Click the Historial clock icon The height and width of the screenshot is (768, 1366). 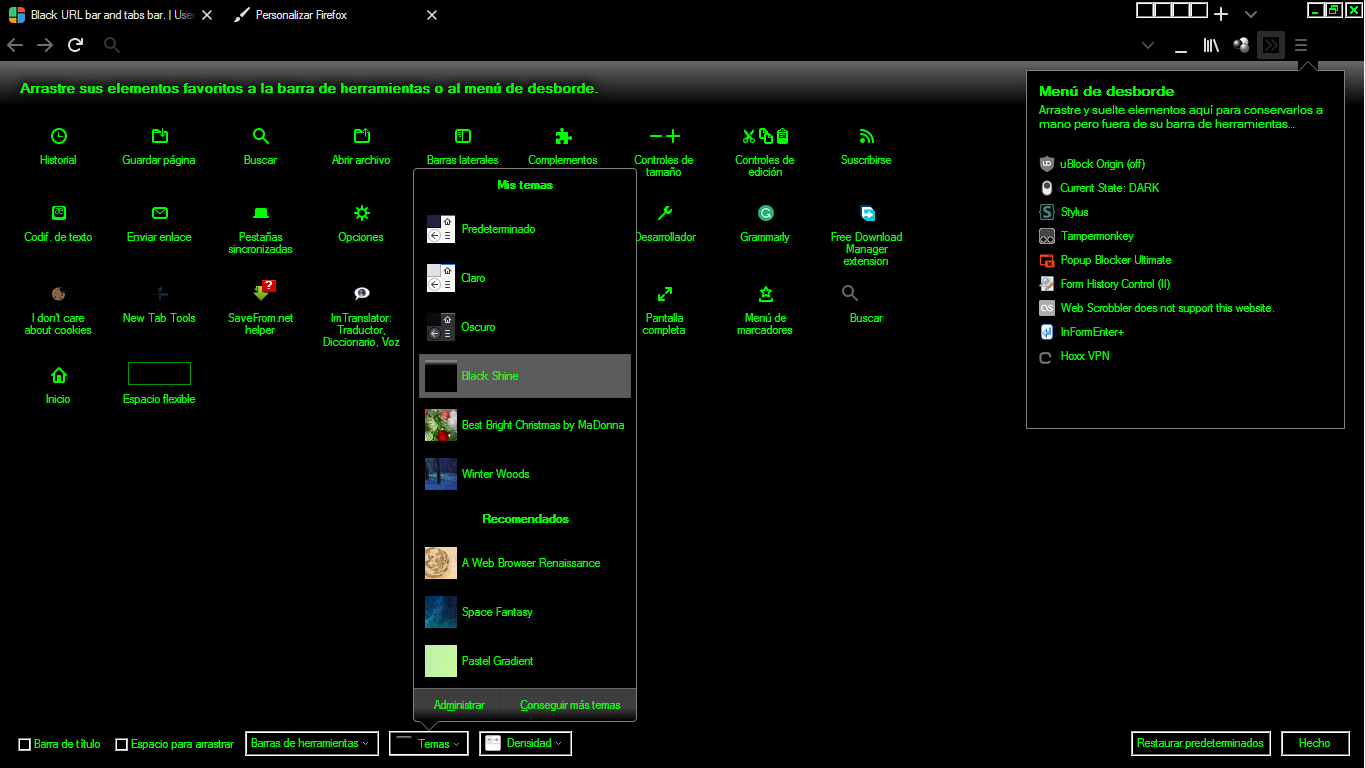click(x=58, y=136)
